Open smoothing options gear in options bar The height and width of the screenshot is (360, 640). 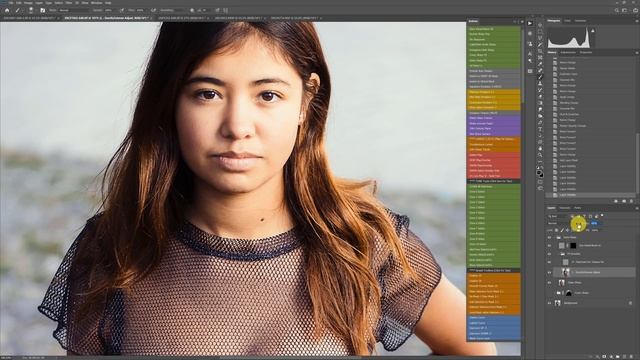point(192,10)
